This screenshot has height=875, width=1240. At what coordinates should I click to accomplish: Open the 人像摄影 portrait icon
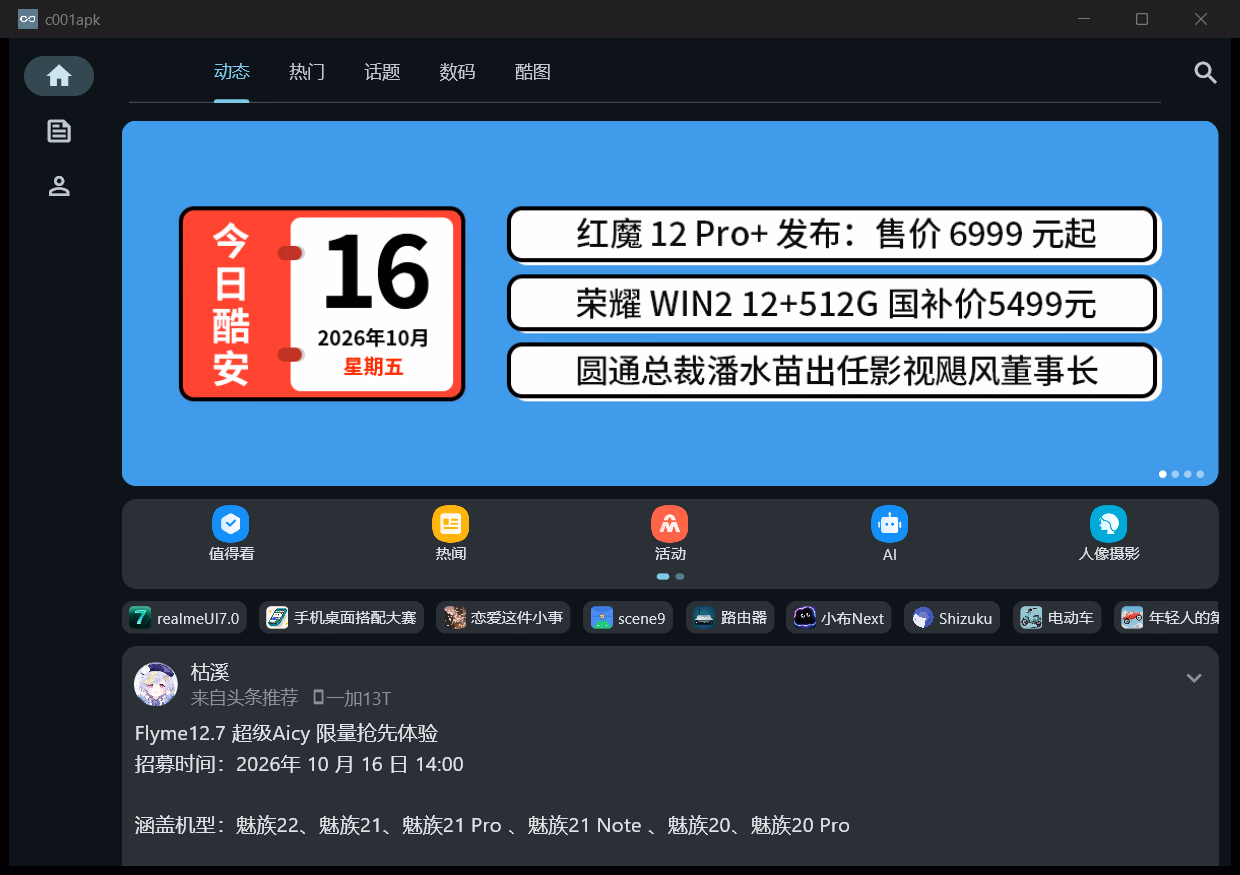point(1109,523)
